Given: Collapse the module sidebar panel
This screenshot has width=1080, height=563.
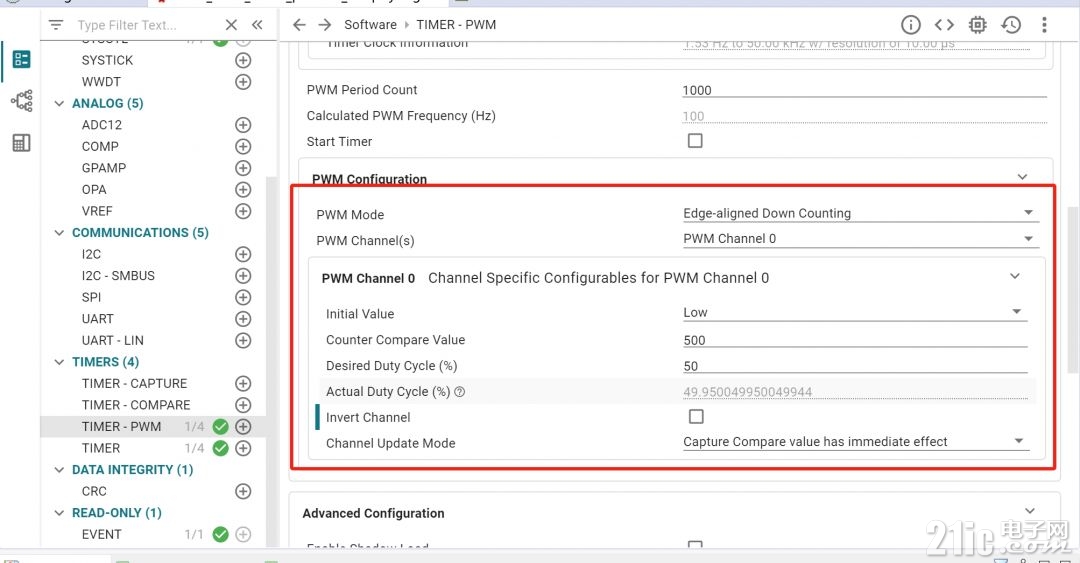Looking at the screenshot, I should coord(257,25).
